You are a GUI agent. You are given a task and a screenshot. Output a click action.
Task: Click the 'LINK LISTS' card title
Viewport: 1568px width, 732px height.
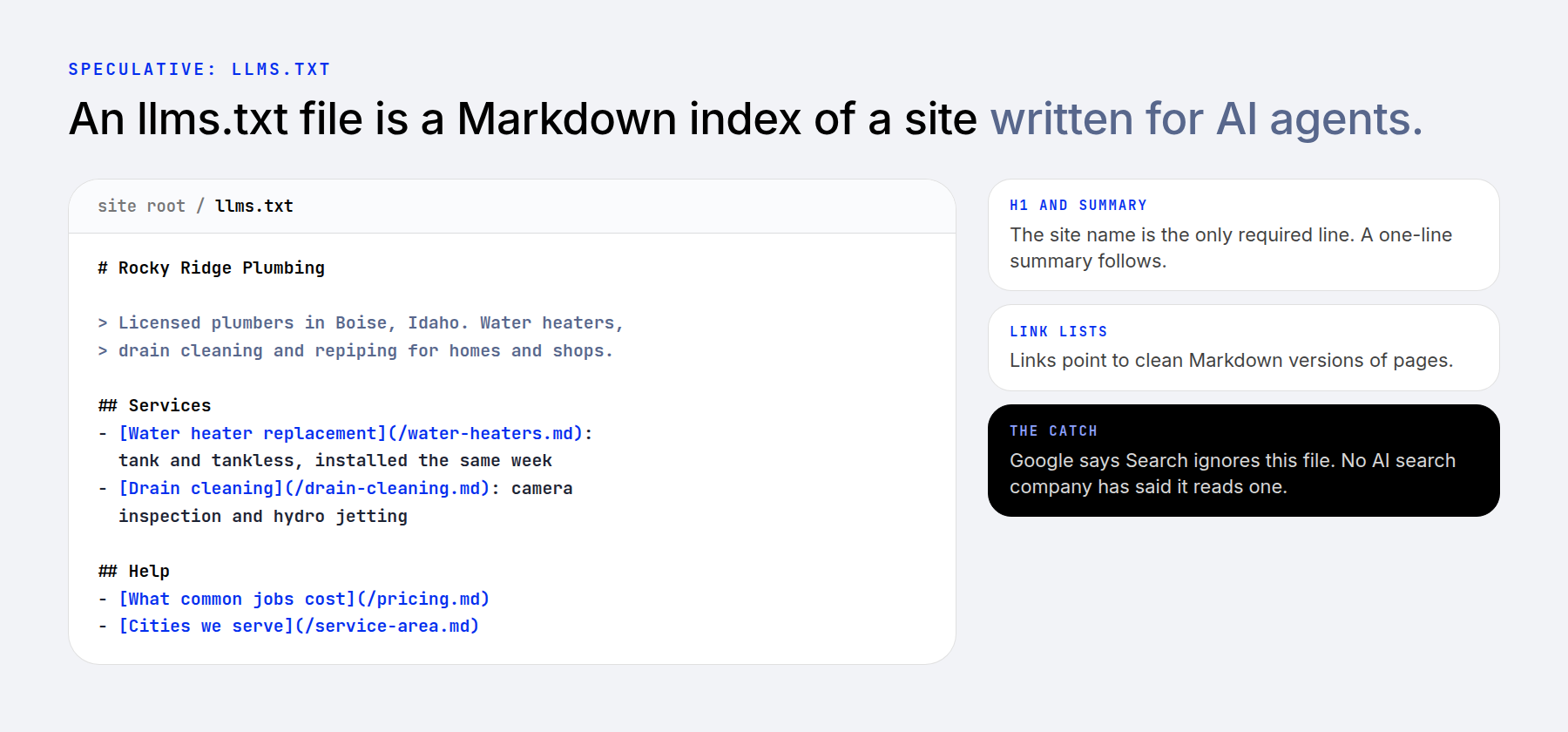coord(1058,332)
